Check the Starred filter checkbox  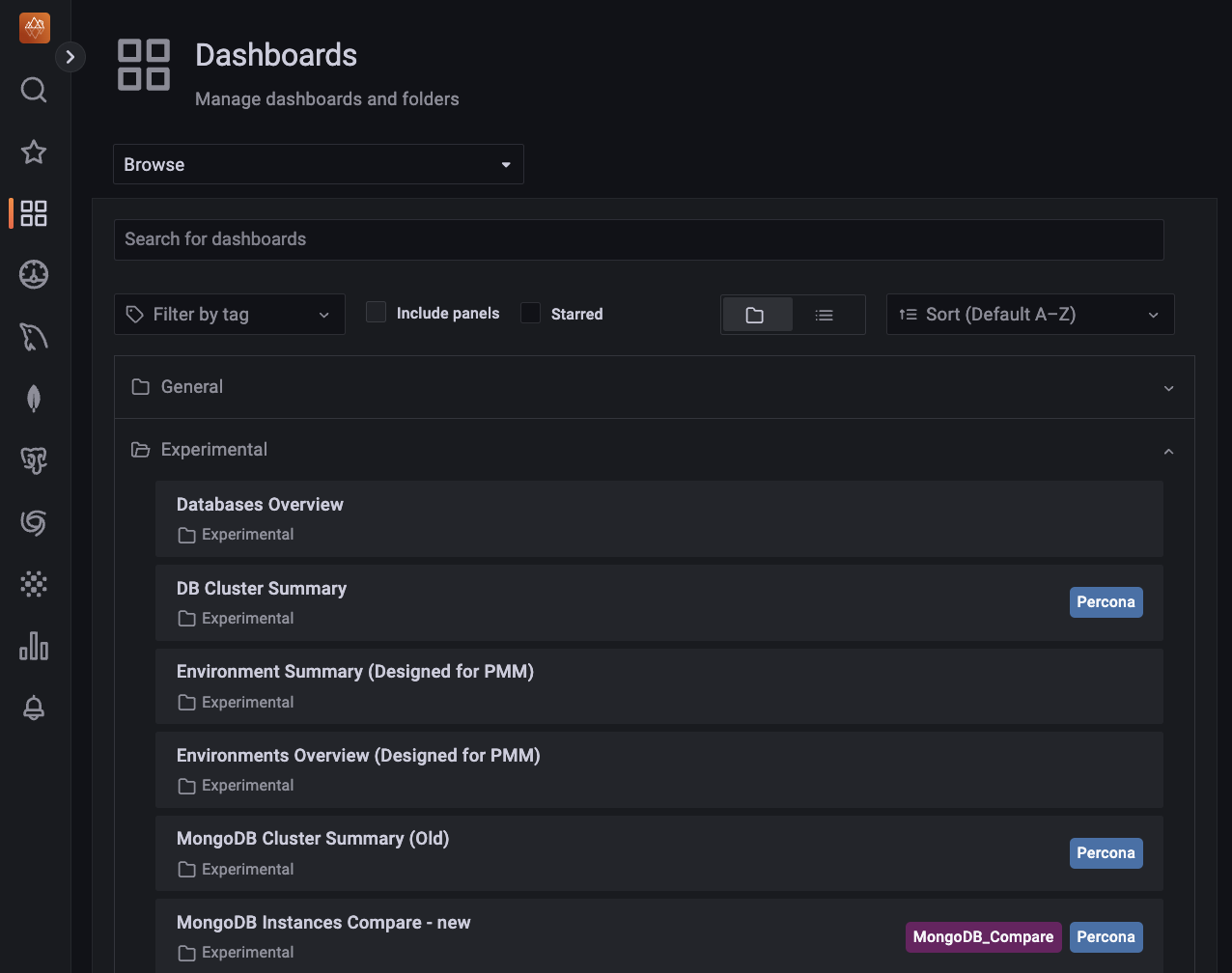click(530, 313)
